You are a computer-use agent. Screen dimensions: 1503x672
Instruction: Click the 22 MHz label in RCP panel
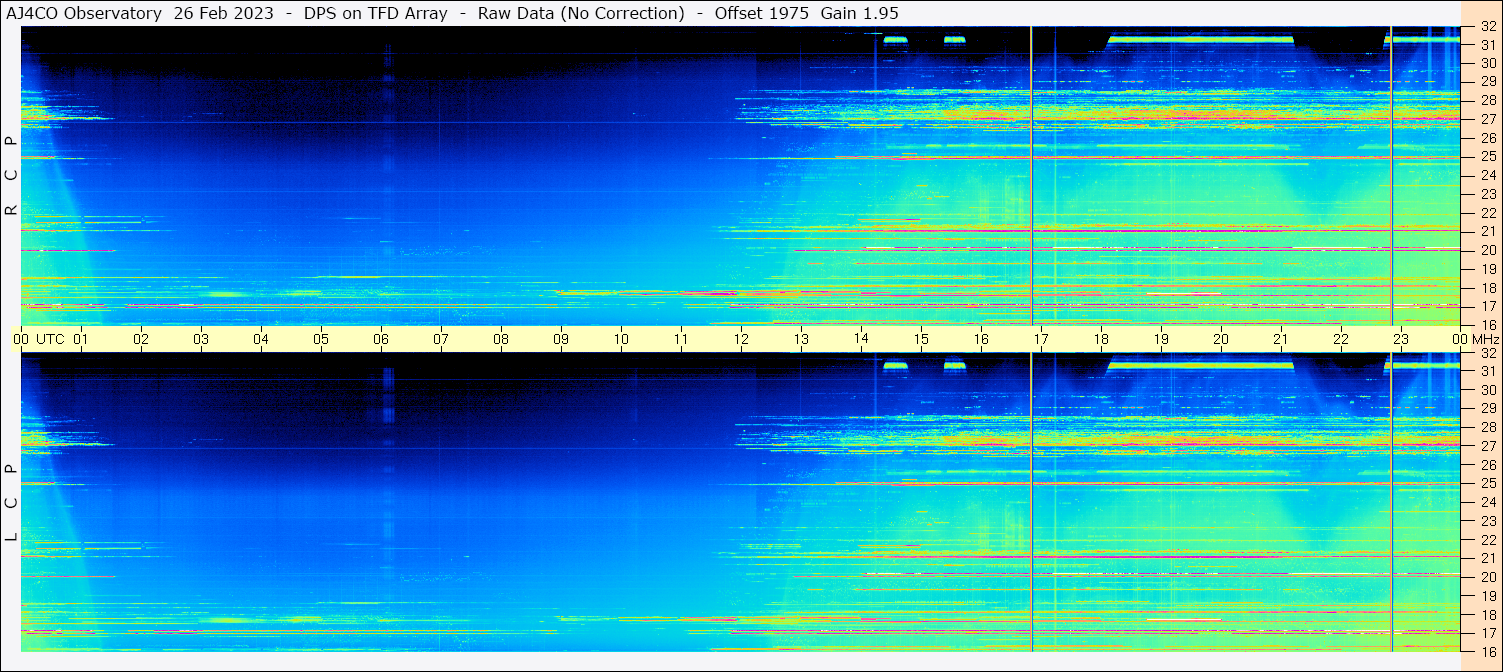1488,213
